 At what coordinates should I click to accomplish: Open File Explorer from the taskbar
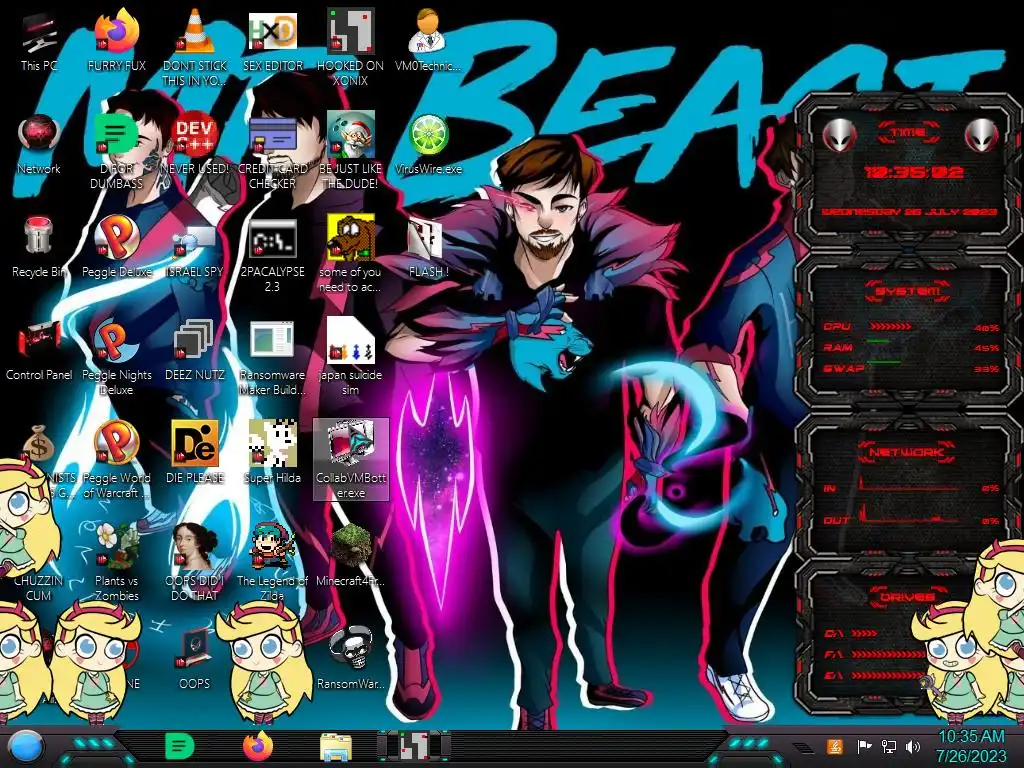point(336,747)
